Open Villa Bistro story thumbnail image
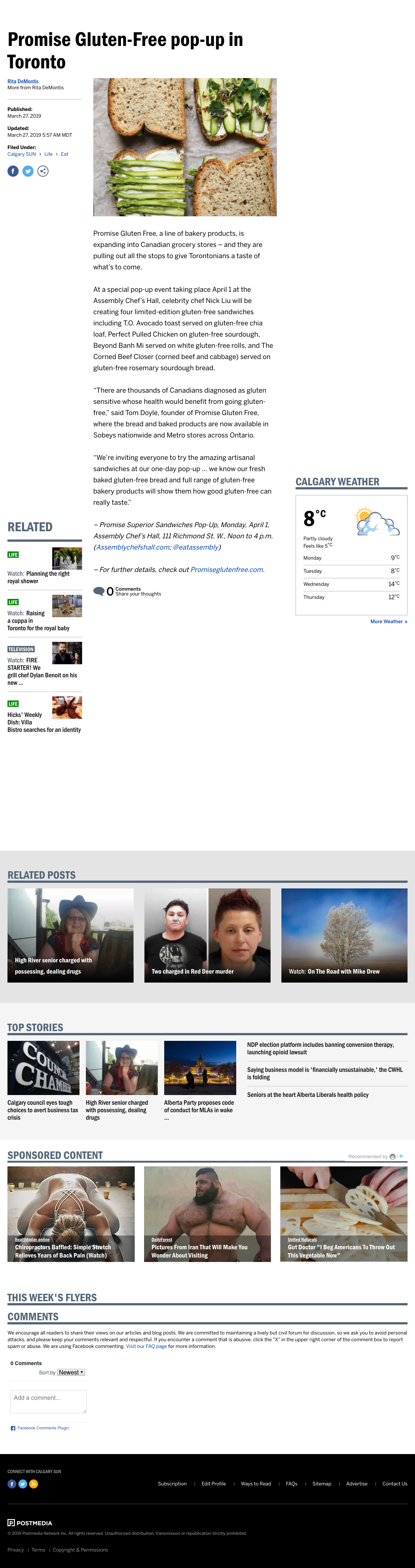The width and height of the screenshot is (415, 1568). 67,708
